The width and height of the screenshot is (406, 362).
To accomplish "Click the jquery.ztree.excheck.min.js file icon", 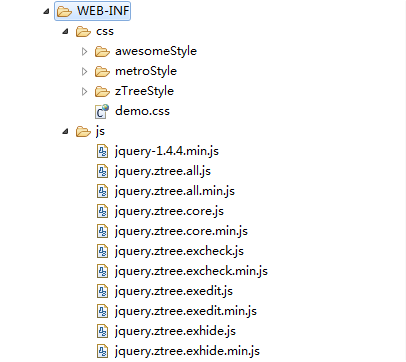I will [102, 271].
